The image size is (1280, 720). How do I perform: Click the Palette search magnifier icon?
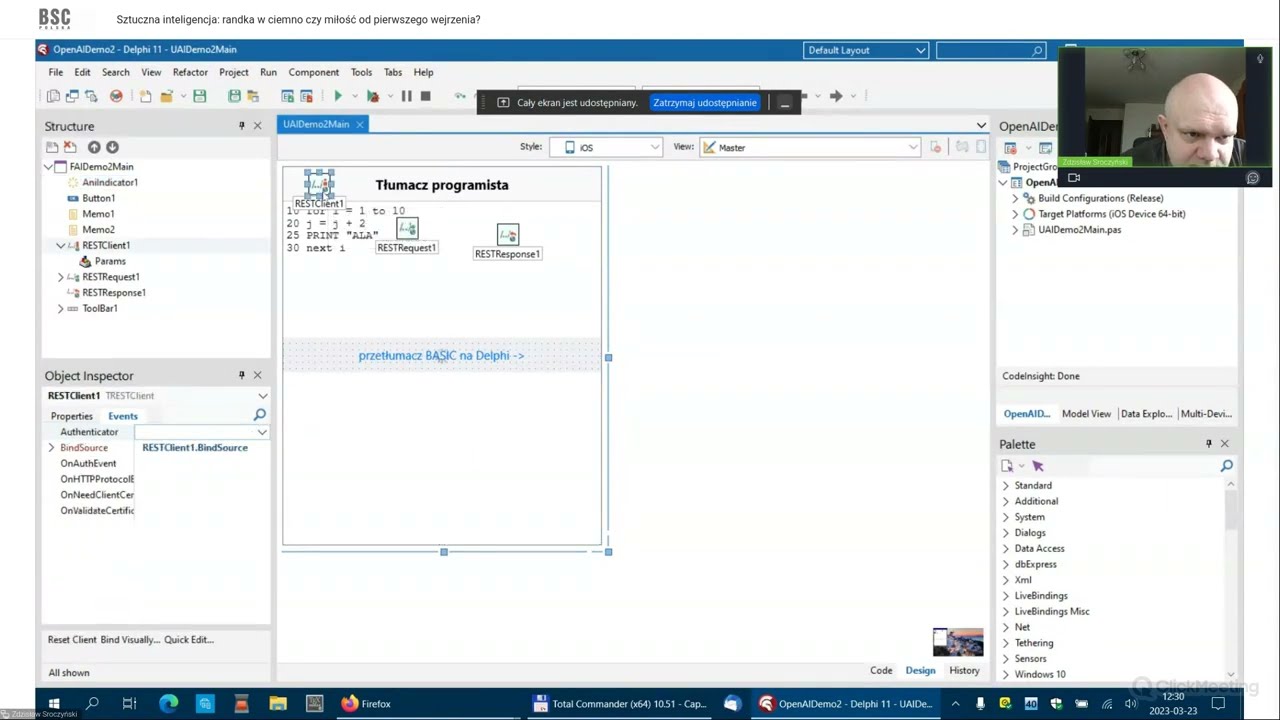(x=1226, y=466)
